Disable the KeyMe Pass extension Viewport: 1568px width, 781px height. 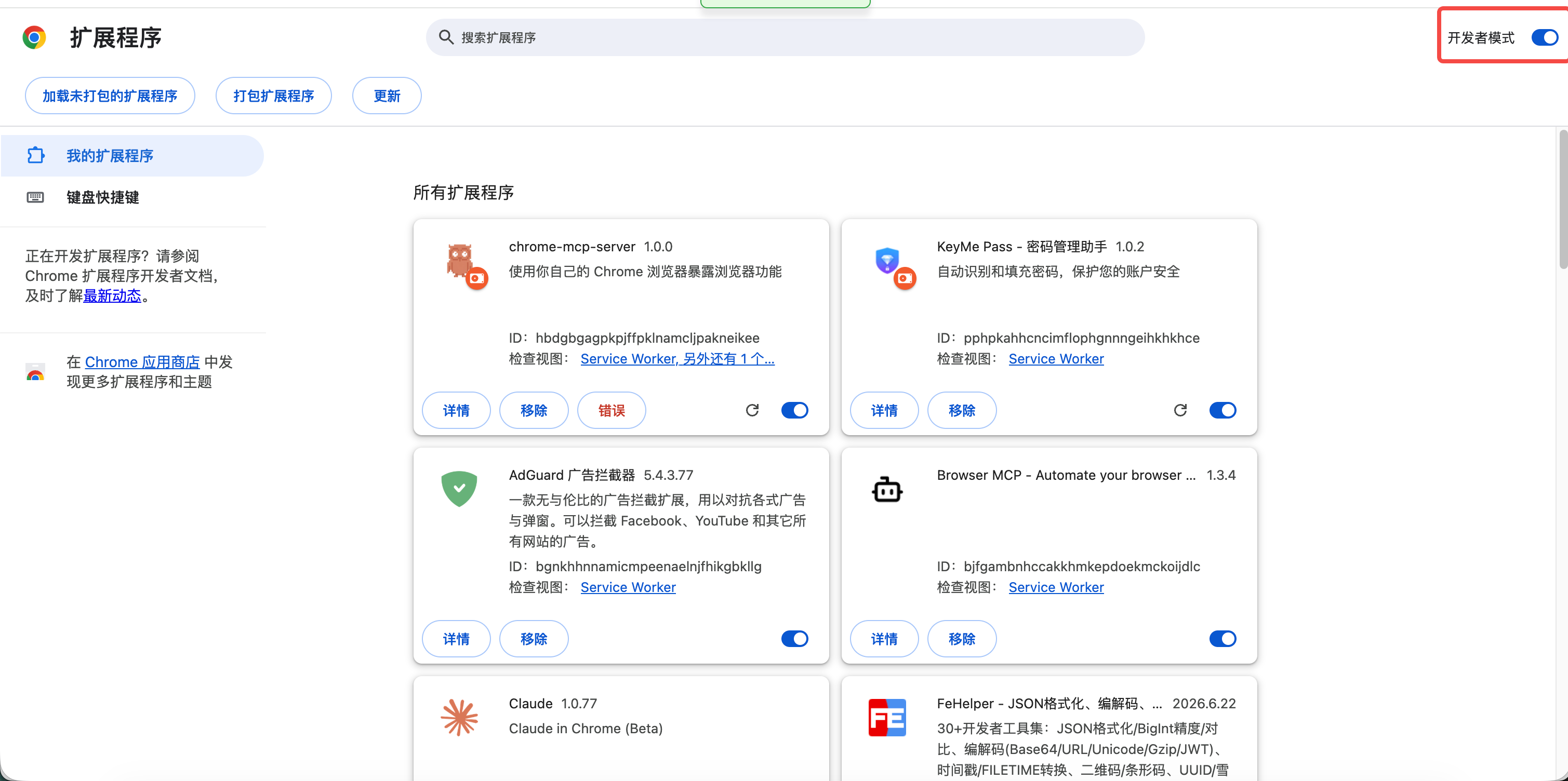click(1222, 410)
